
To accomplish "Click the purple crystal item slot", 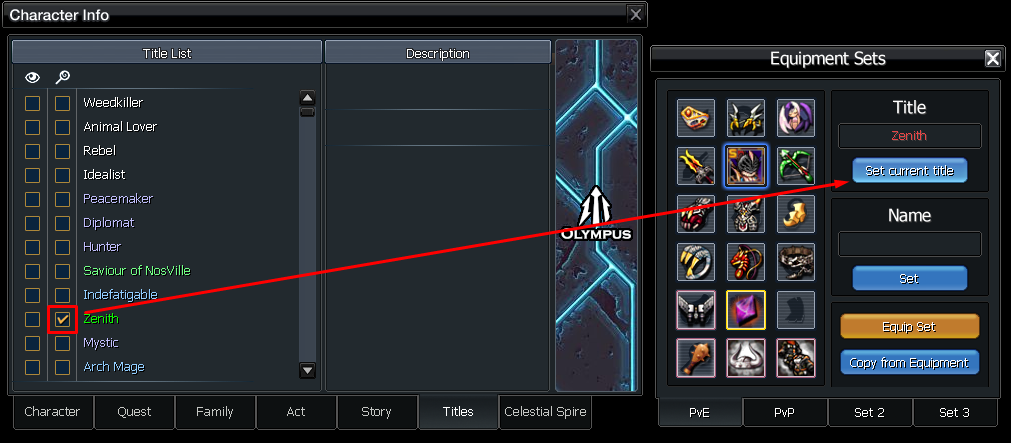I will [746, 310].
